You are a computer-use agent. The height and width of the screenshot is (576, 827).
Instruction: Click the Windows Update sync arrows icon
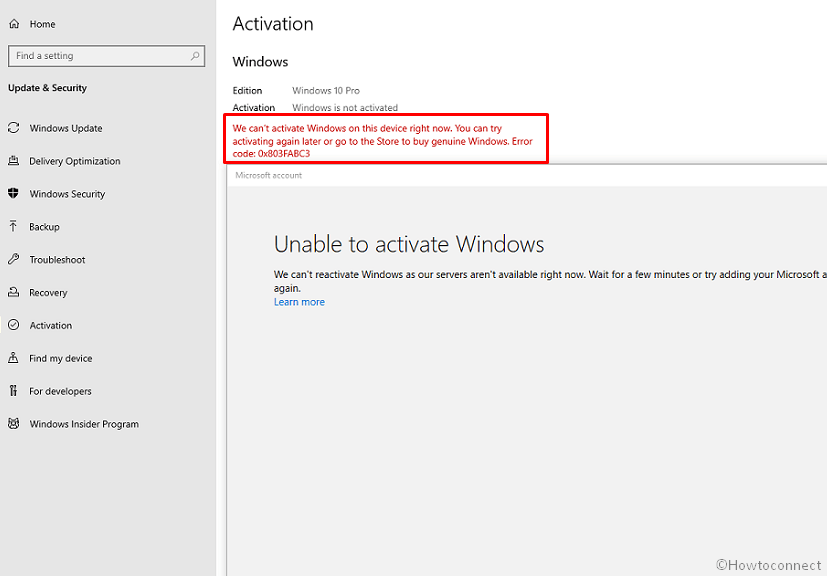point(14,128)
